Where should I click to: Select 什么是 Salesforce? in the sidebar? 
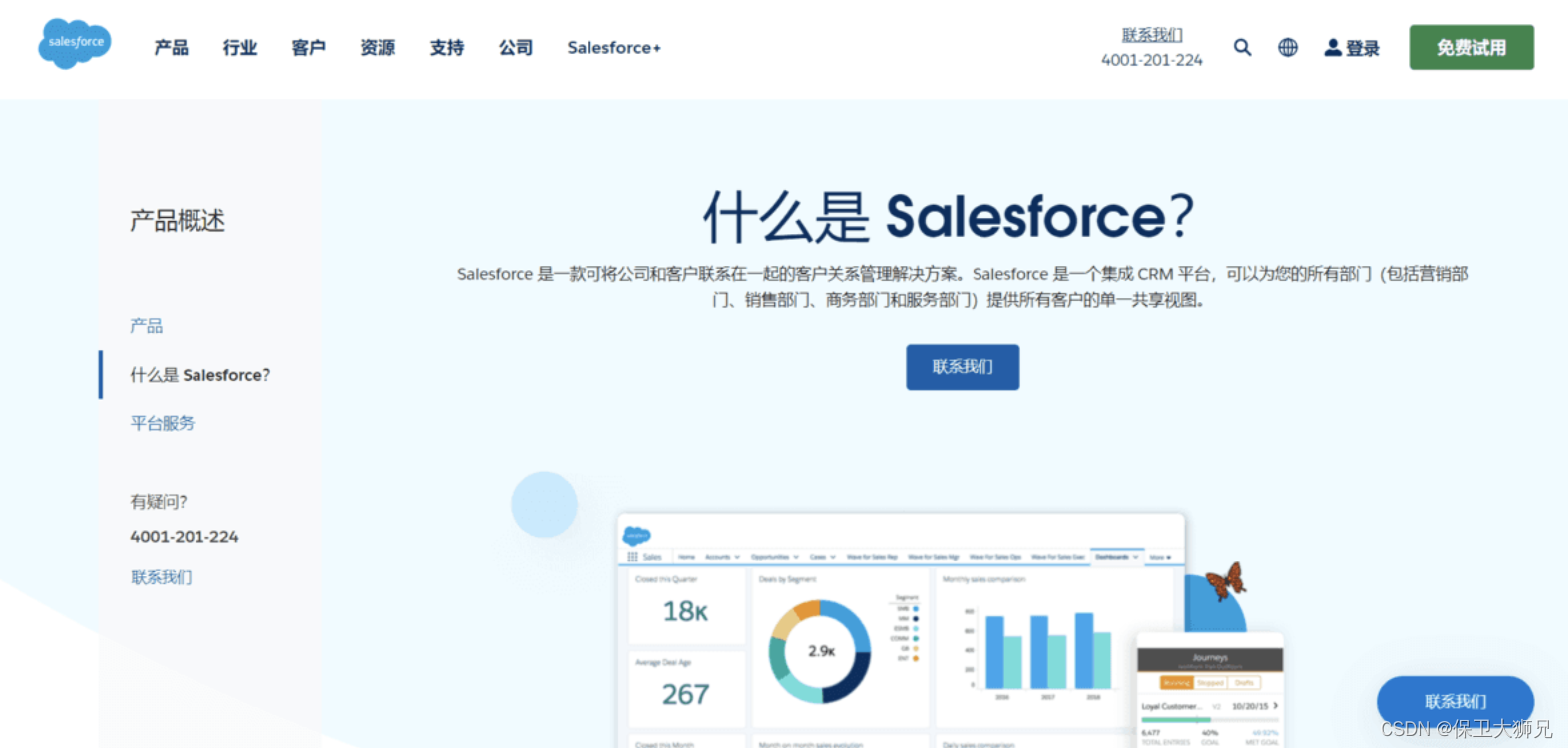coord(200,375)
